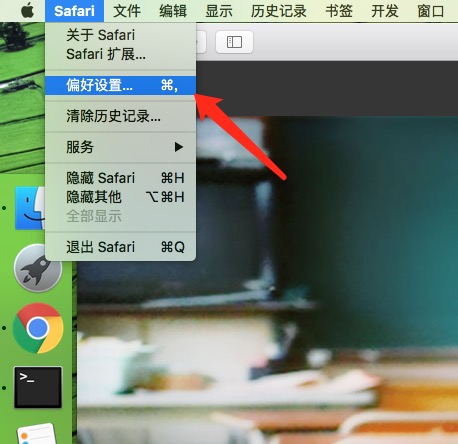The image size is (458, 444).
Task: Expand the 服务 submenu arrow
Action: [x=179, y=147]
